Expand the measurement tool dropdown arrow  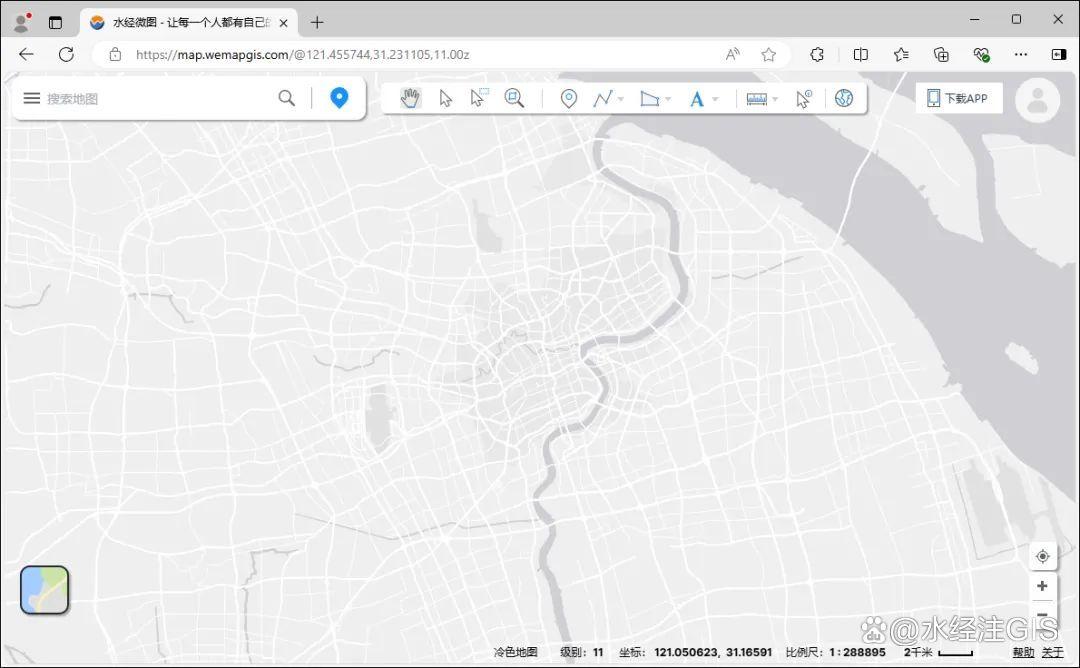point(775,99)
